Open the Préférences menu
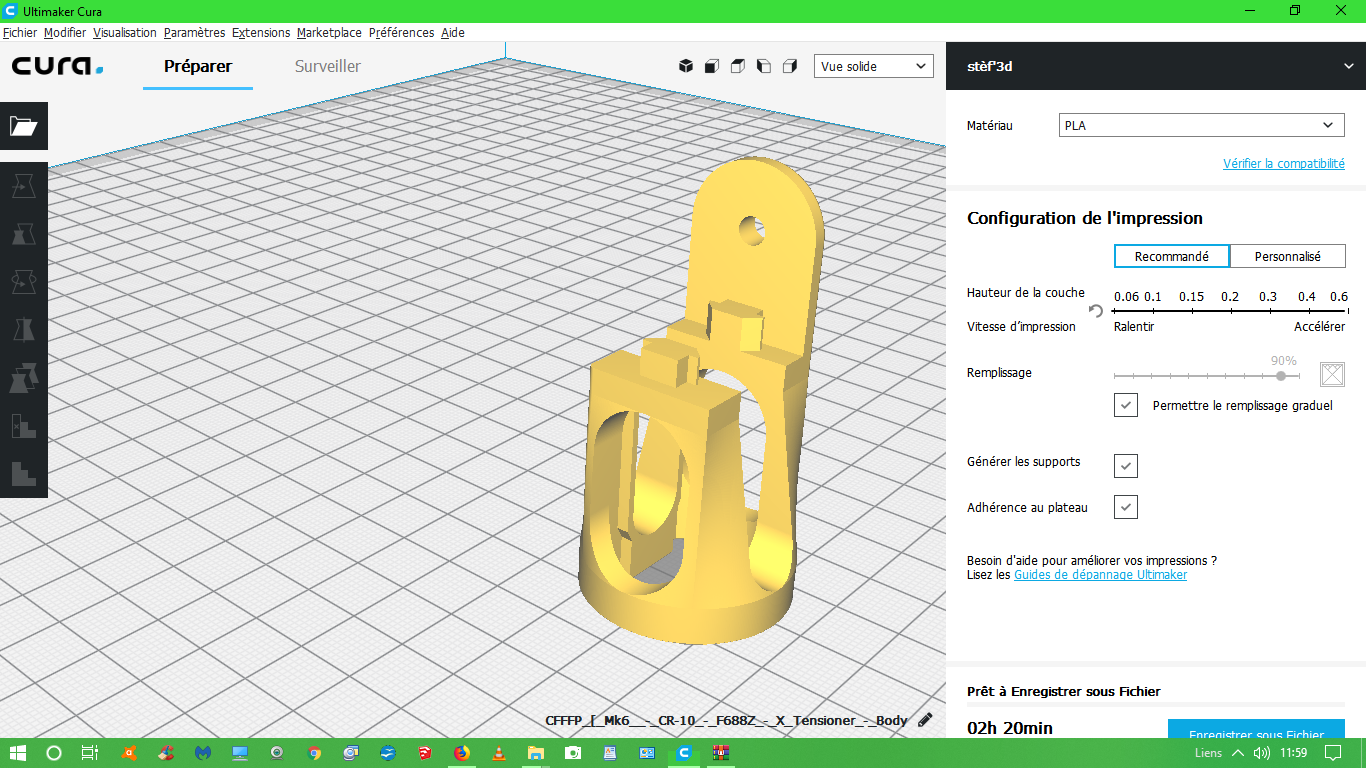 [402, 33]
